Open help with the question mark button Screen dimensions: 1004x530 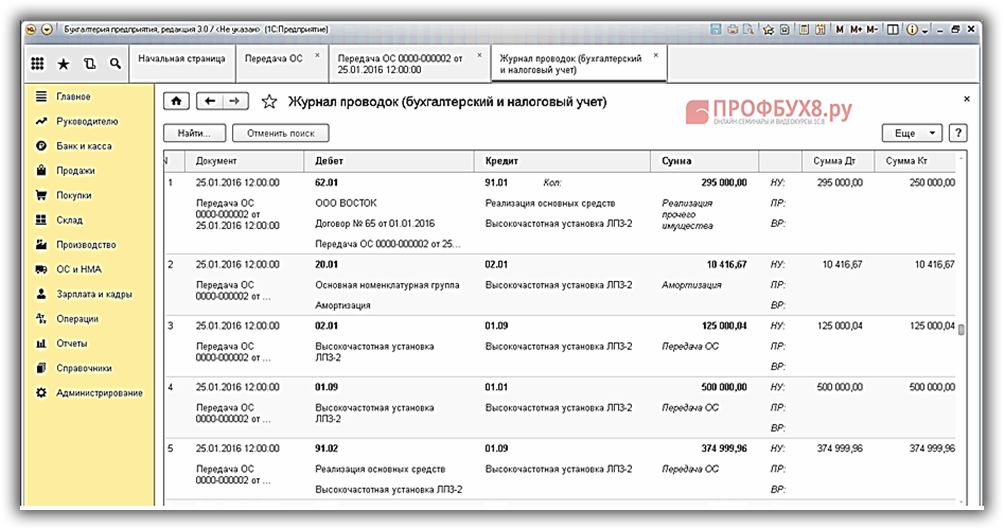pyautogui.click(x=957, y=132)
